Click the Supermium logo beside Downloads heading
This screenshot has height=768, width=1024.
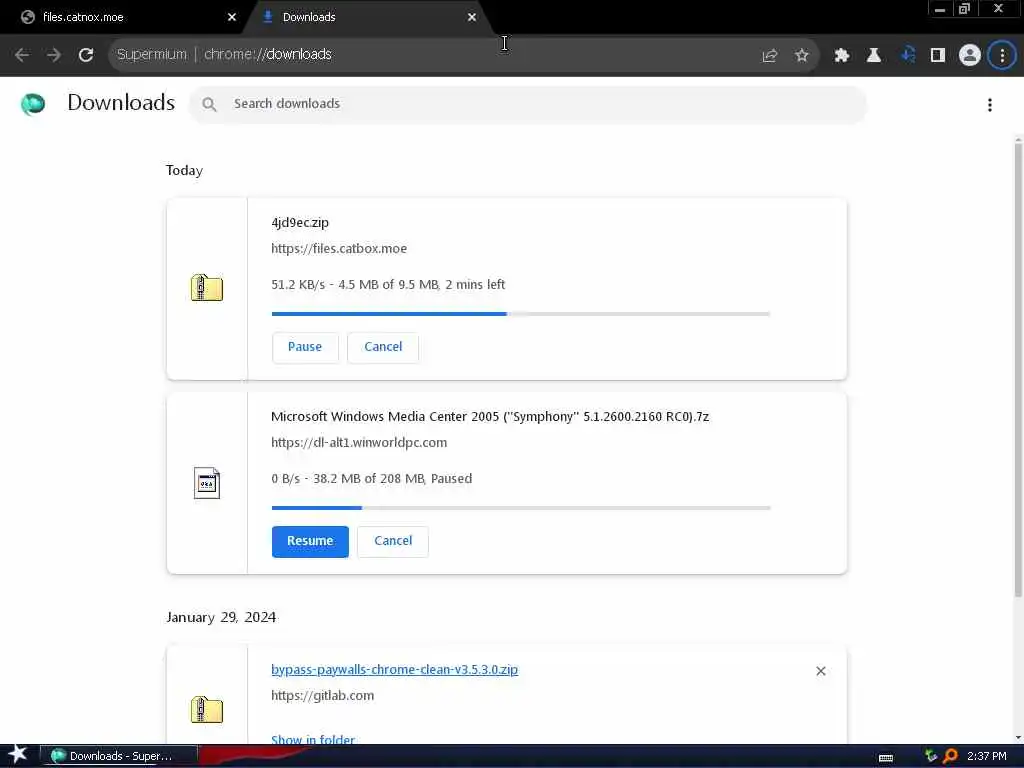(x=33, y=104)
